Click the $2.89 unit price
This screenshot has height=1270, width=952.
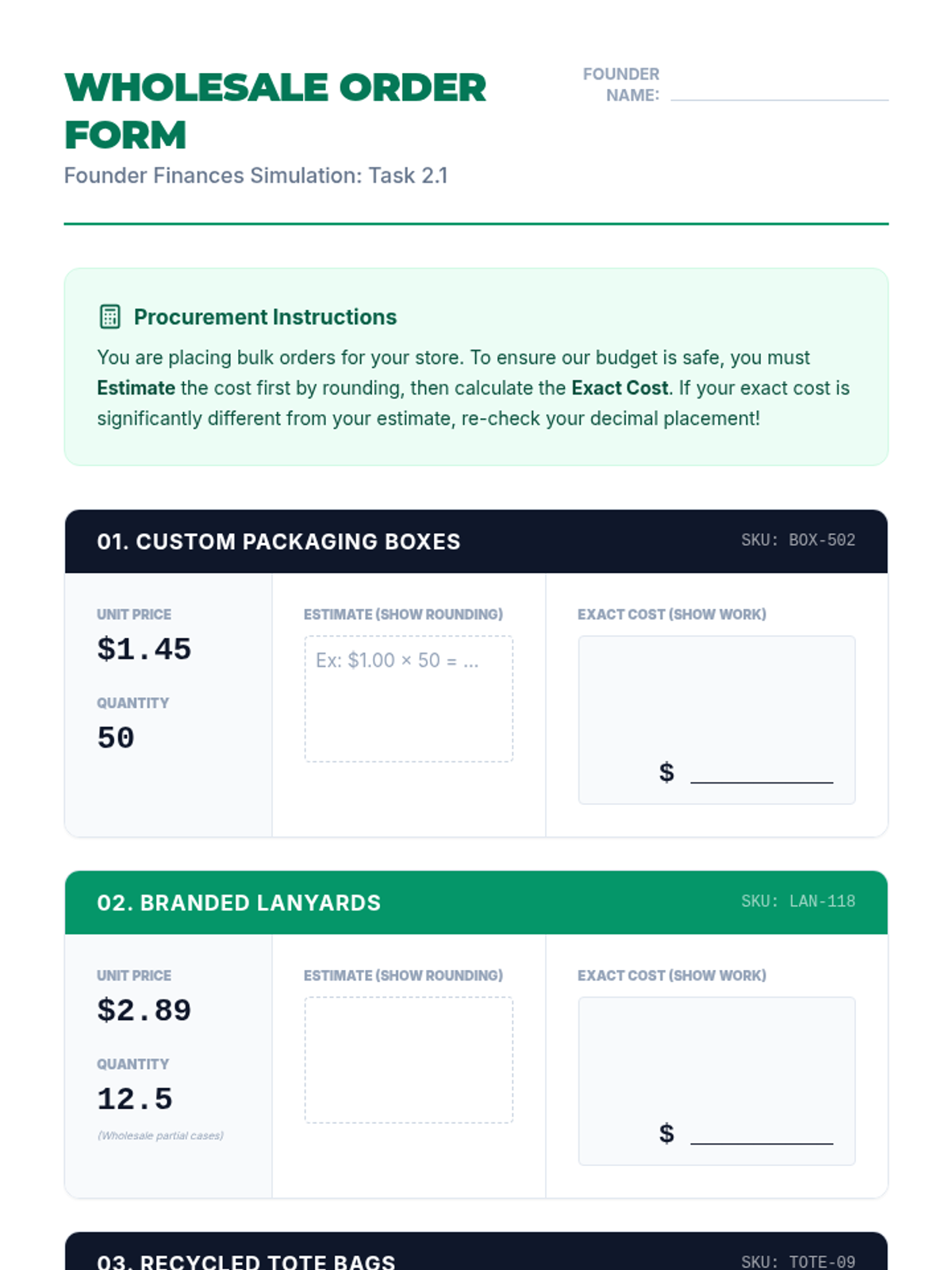tap(144, 1010)
